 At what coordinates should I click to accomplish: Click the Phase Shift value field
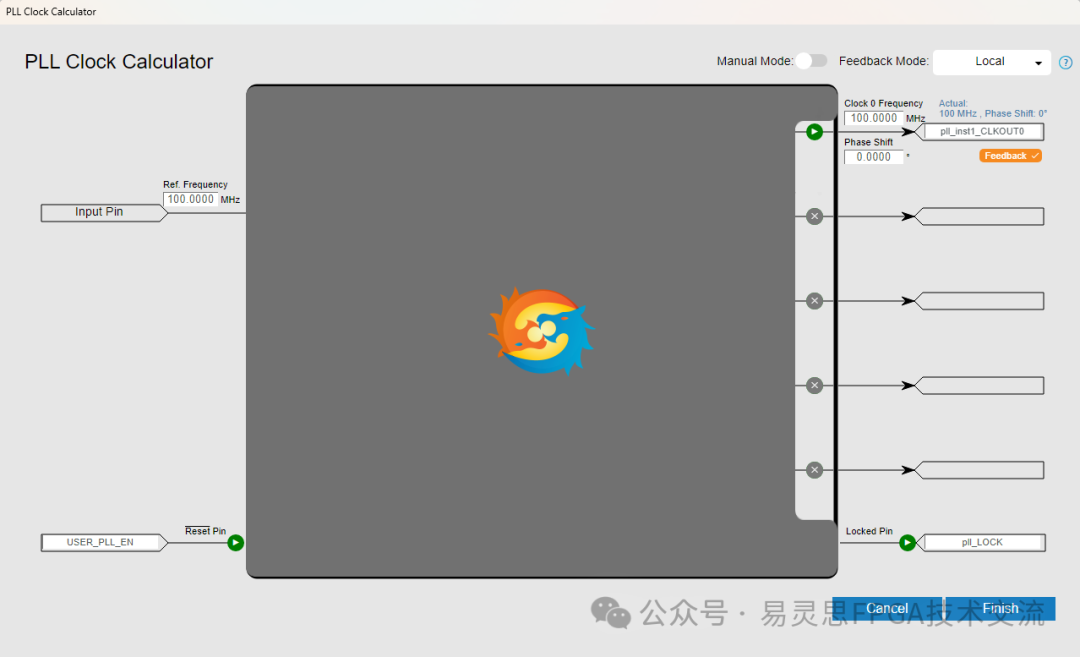pyautogui.click(x=873, y=157)
